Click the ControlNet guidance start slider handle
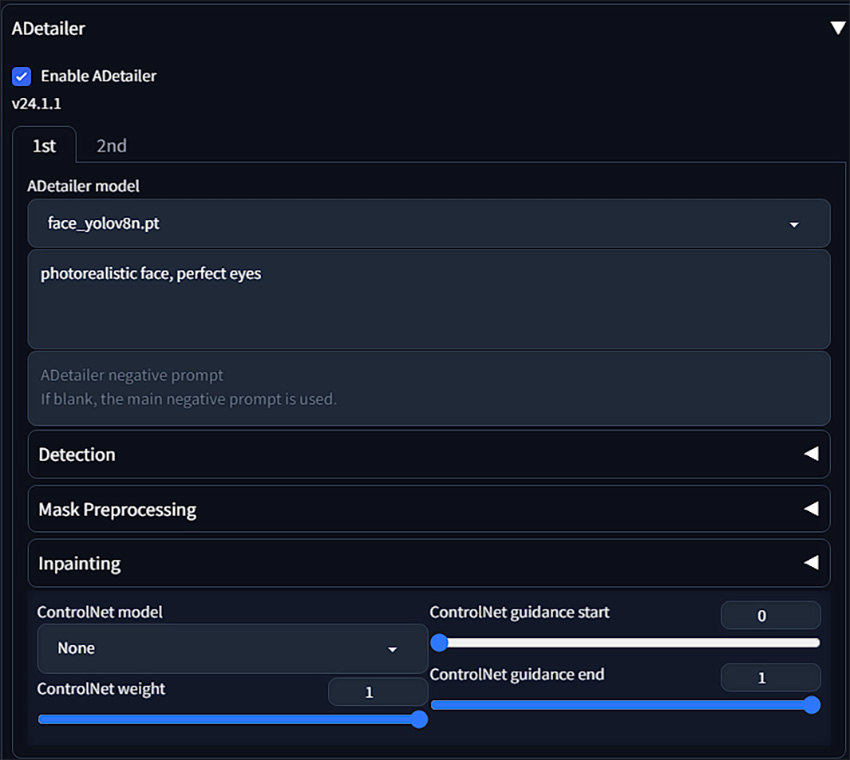This screenshot has width=850, height=760. [x=439, y=643]
